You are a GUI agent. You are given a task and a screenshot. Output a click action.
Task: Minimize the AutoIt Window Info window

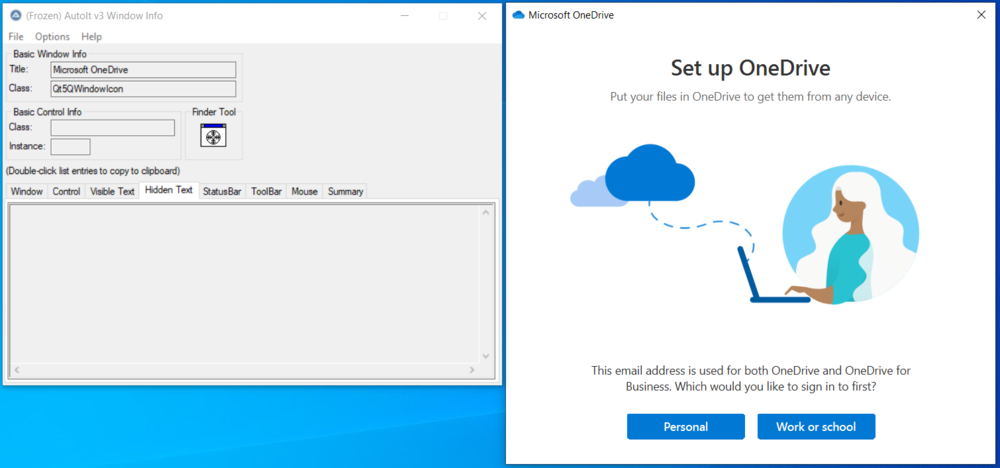404,16
